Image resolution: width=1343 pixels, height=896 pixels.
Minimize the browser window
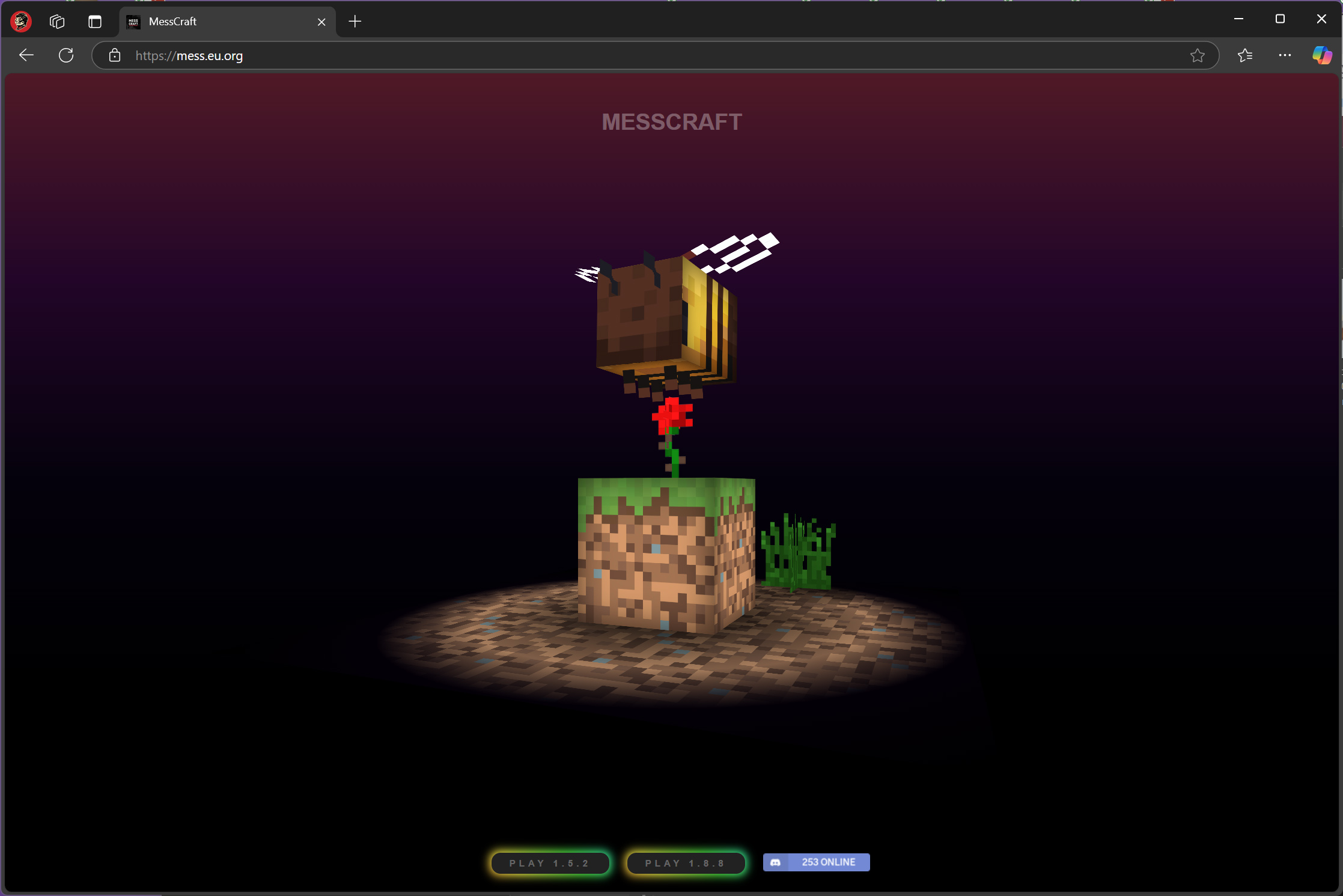click(x=1238, y=19)
